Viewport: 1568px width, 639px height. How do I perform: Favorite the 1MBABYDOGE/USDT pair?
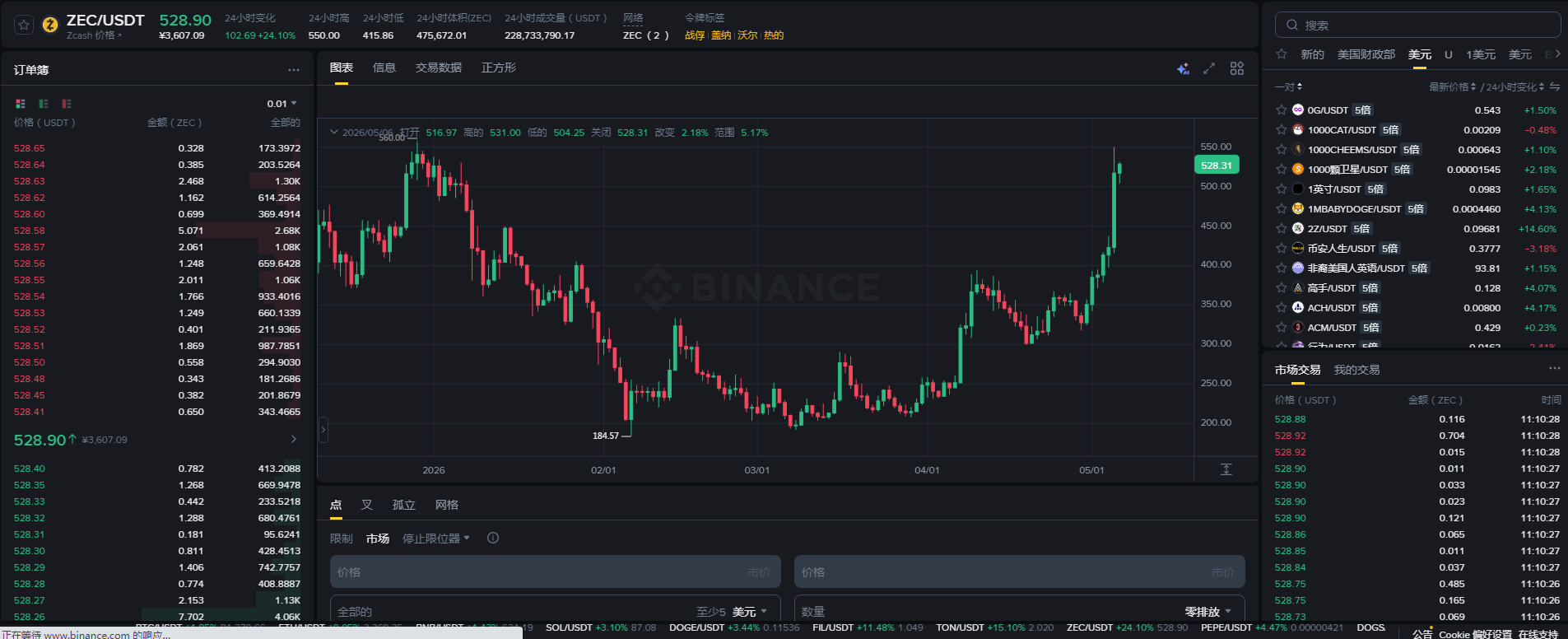click(x=1282, y=208)
